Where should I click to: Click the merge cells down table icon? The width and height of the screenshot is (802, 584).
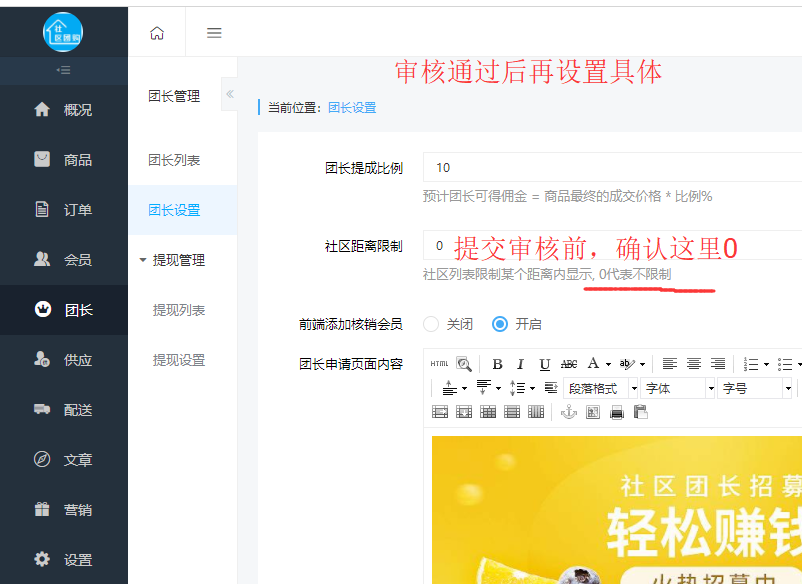click(x=464, y=412)
